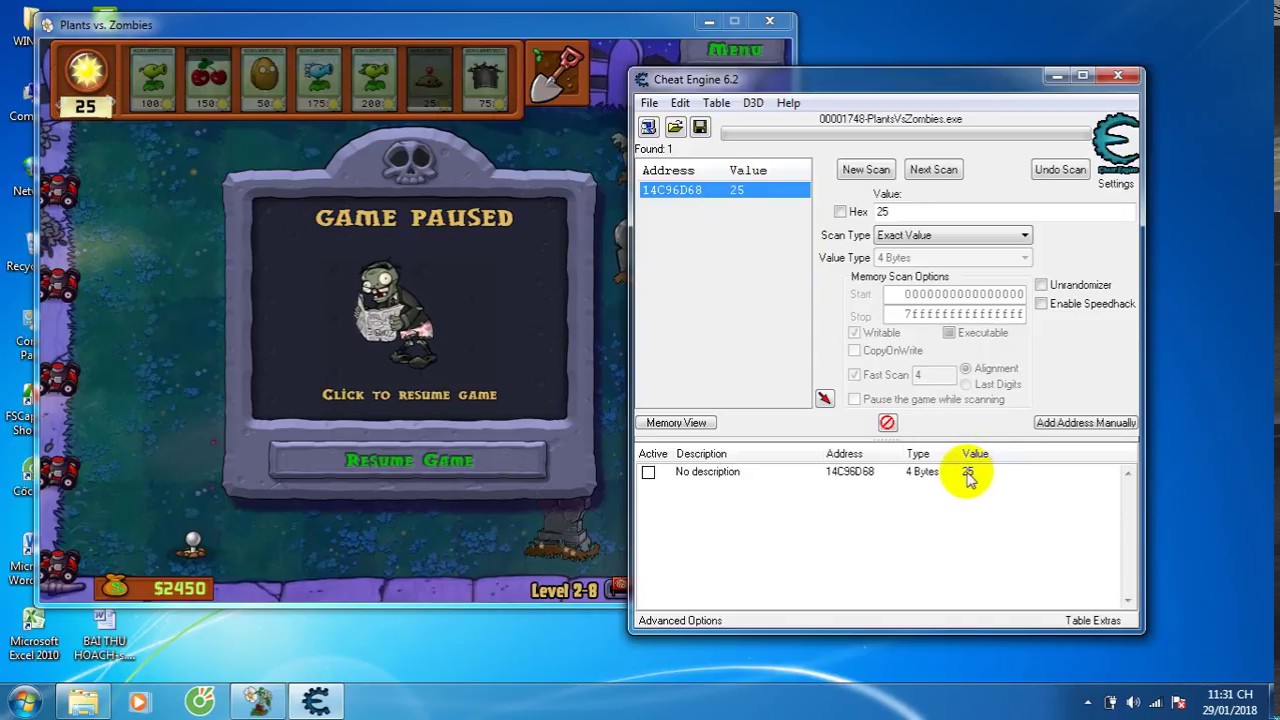Toggle the Writable checkbox

click(x=854, y=333)
